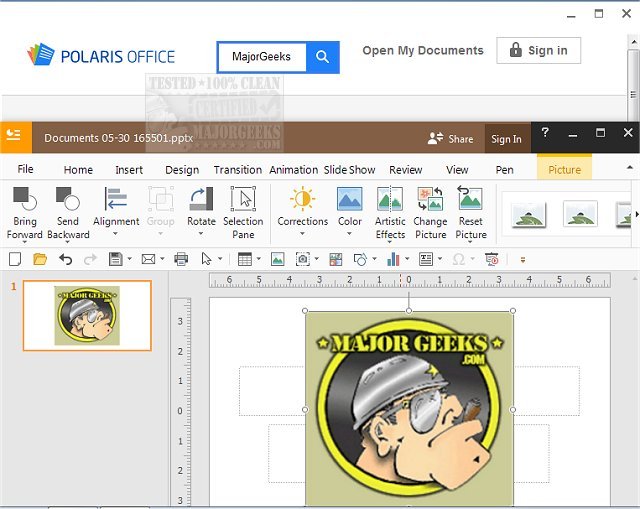Apply the second picture style thumbnail
Image resolution: width=640 pixels, height=509 pixels.
[580, 214]
